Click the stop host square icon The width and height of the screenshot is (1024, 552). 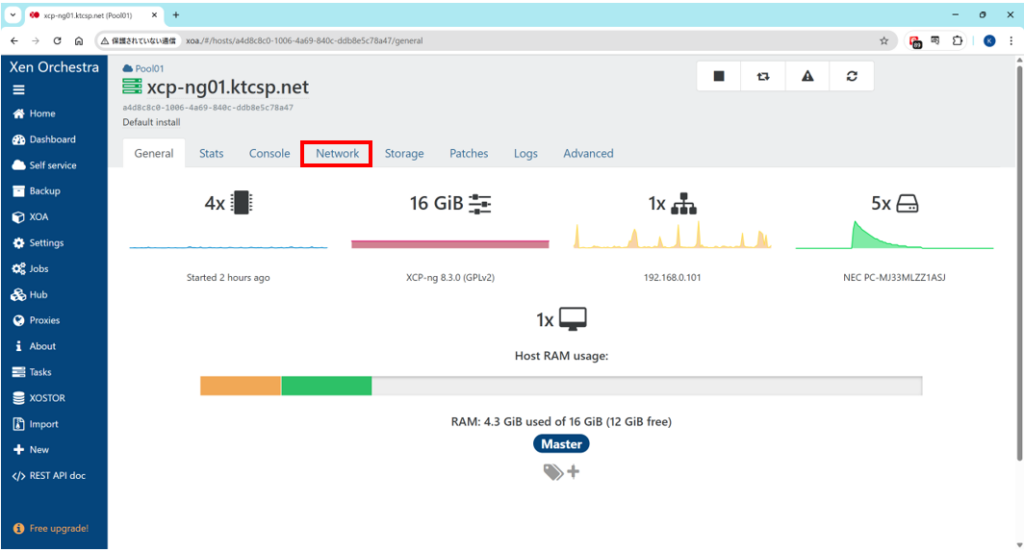coord(718,77)
